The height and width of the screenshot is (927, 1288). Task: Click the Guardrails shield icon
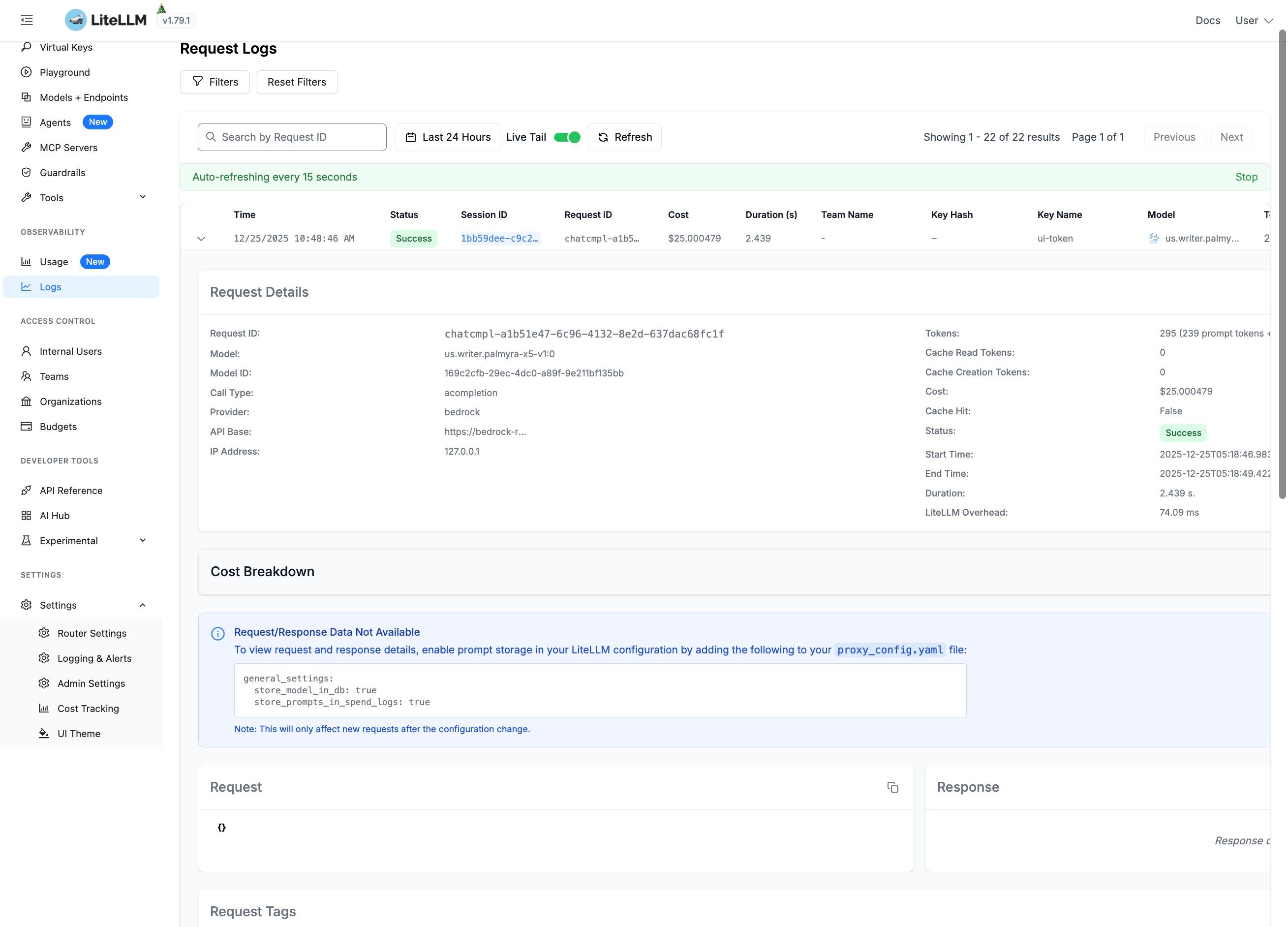pyautogui.click(x=26, y=173)
